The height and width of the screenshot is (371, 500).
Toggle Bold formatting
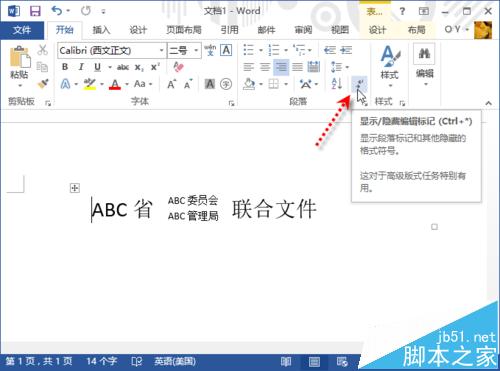tap(65, 67)
